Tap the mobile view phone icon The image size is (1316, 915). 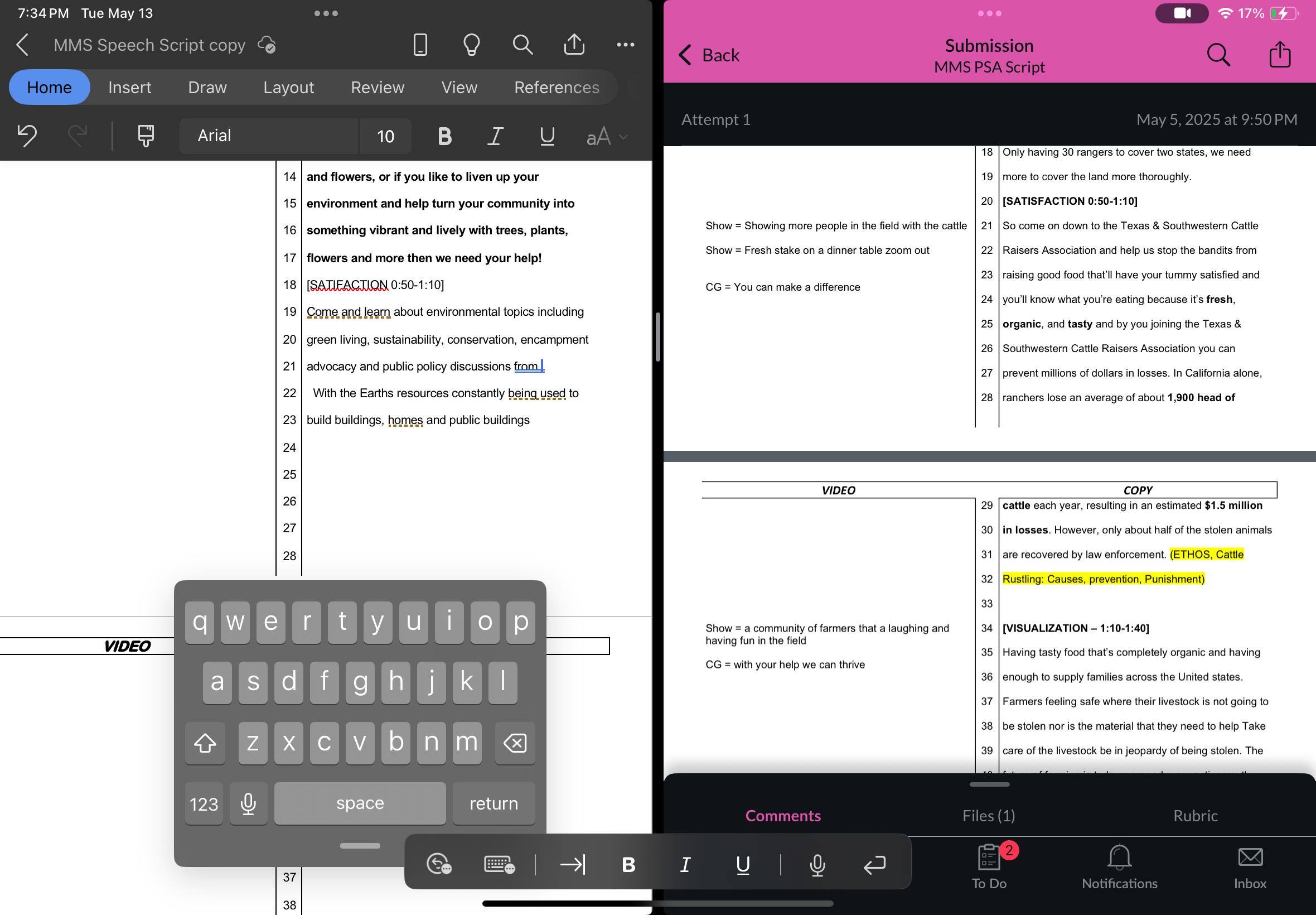(420, 45)
